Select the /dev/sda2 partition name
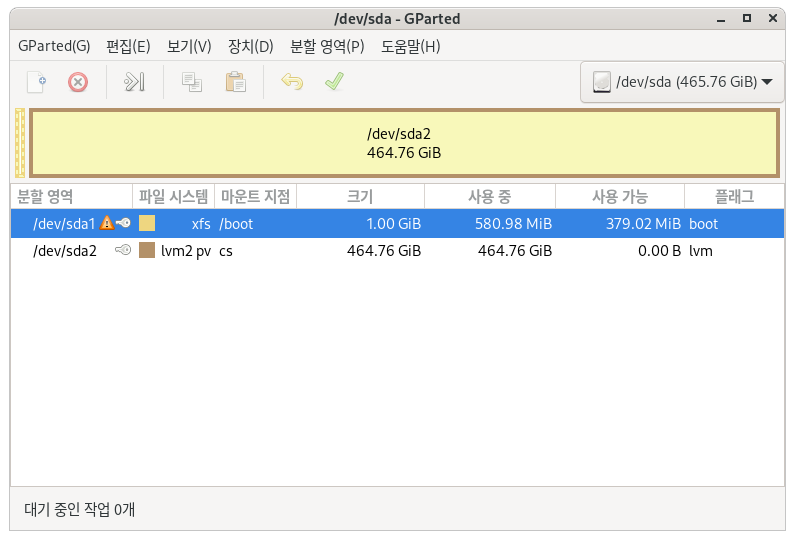Viewport: 795px width, 540px height. click(x=64, y=250)
